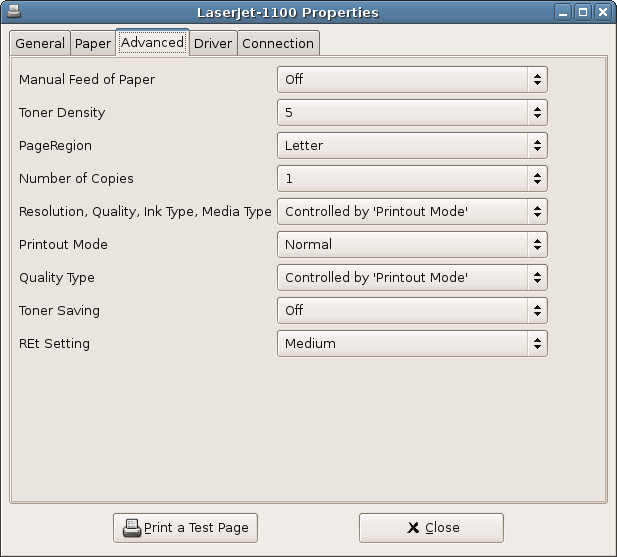Open the Manual Feed of Paper dropdown

pyautogui.click(x=412, y=79)
